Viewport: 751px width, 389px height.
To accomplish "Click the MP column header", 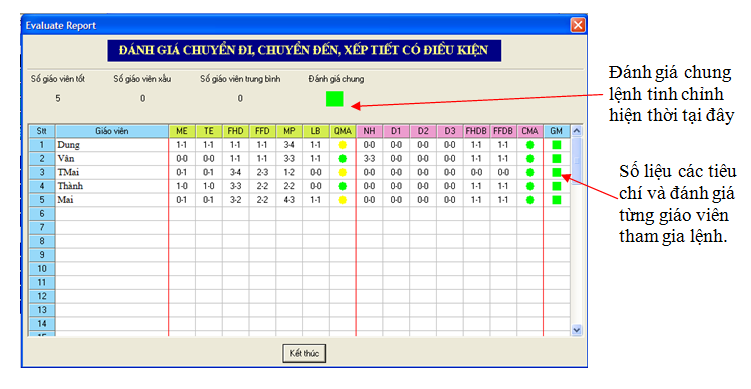I will [x=289, y=131].
